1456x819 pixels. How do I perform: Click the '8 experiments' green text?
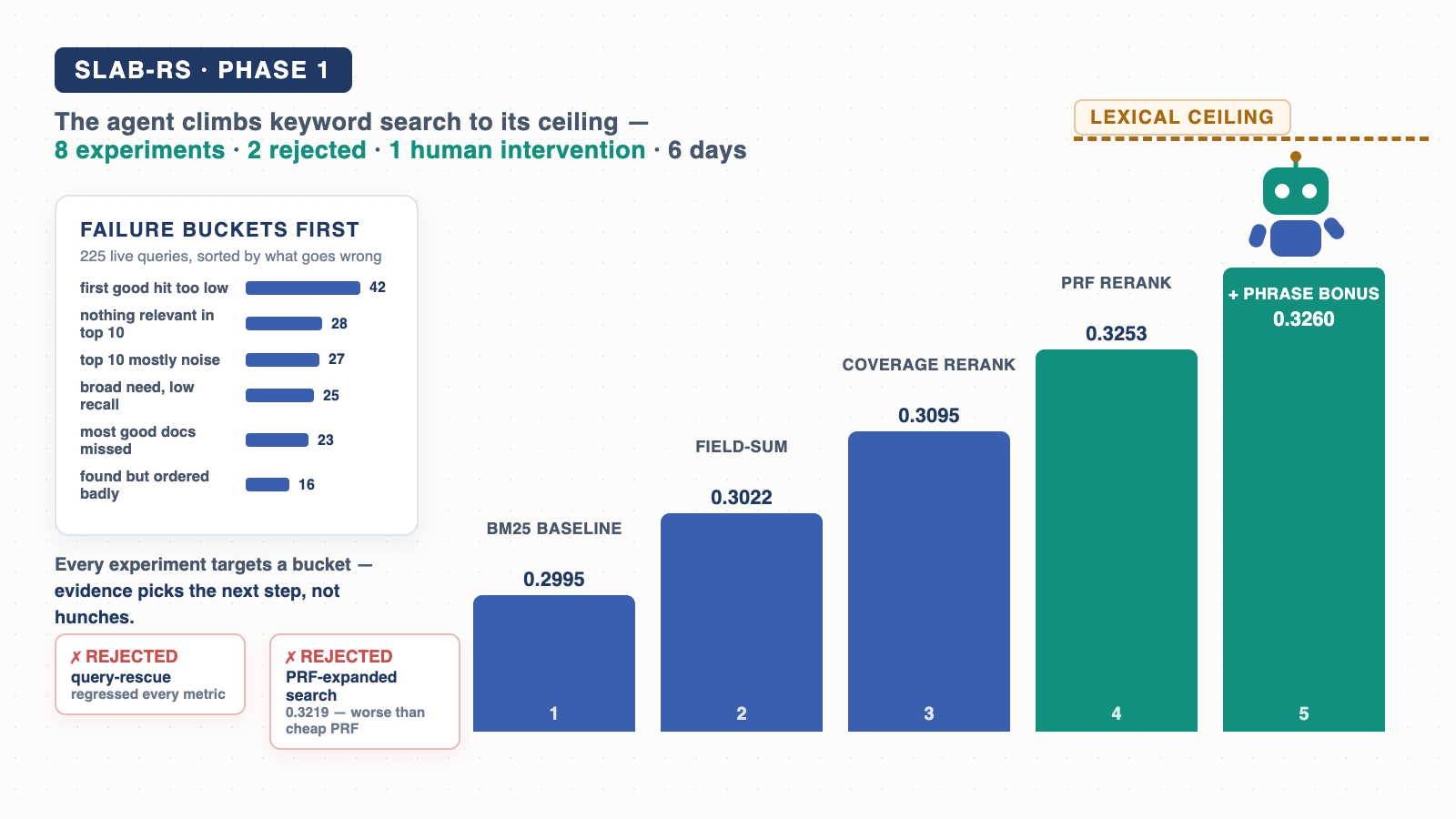[139, 150]
